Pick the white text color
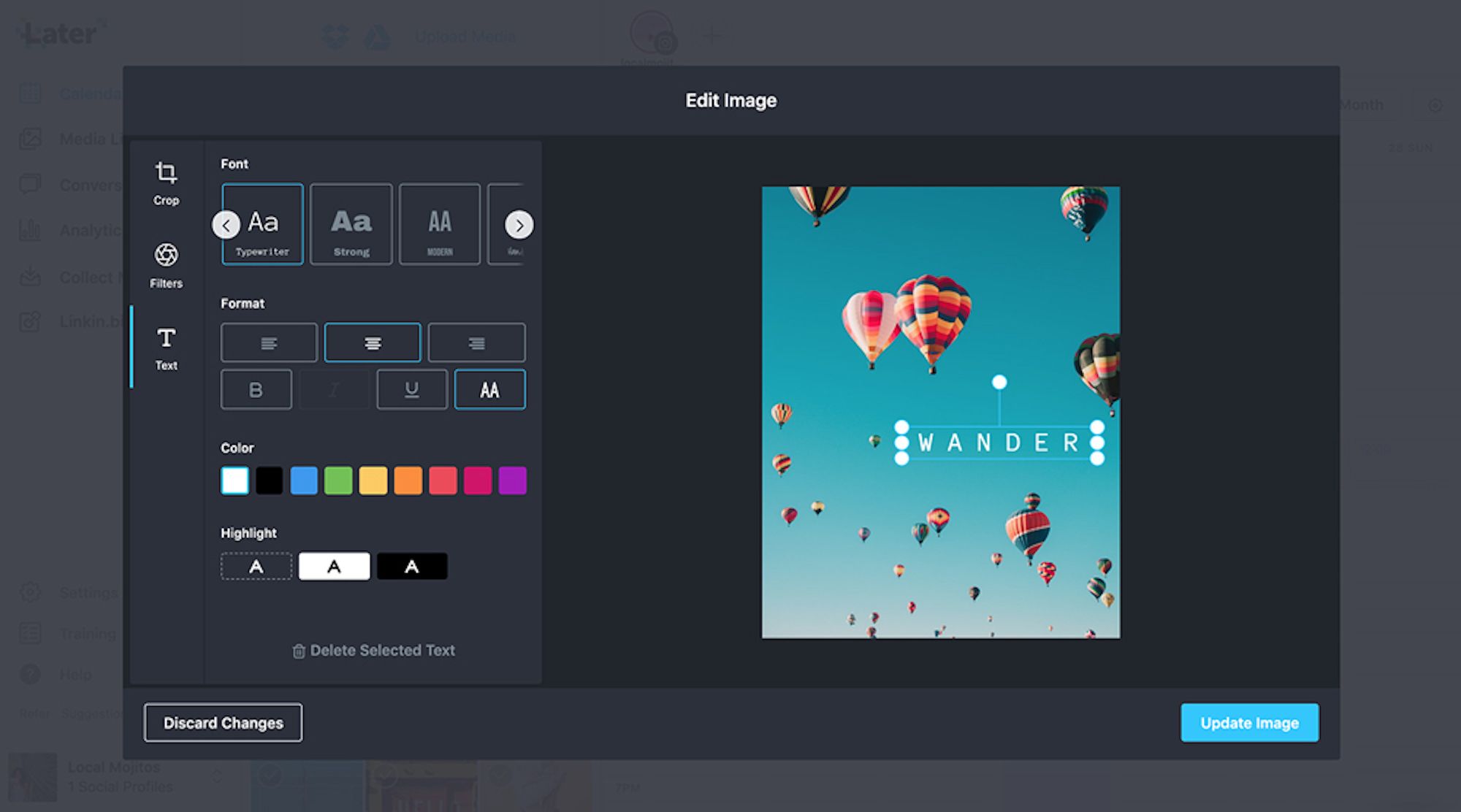1461x812 pixels. [x=235, y=480]
